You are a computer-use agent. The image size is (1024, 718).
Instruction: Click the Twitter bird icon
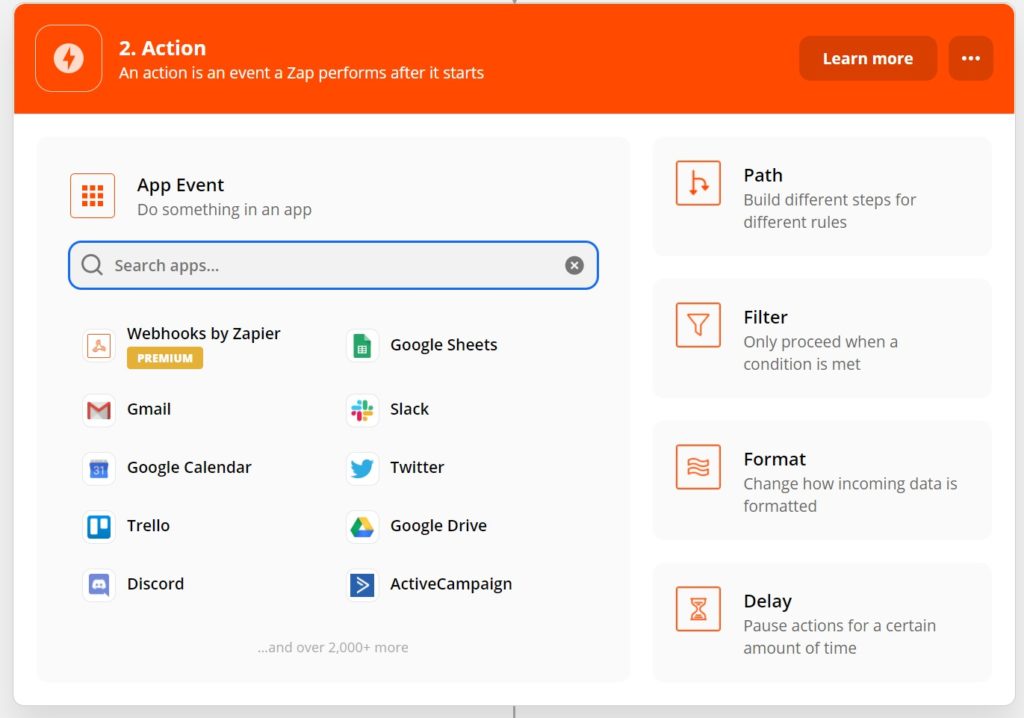362,468
